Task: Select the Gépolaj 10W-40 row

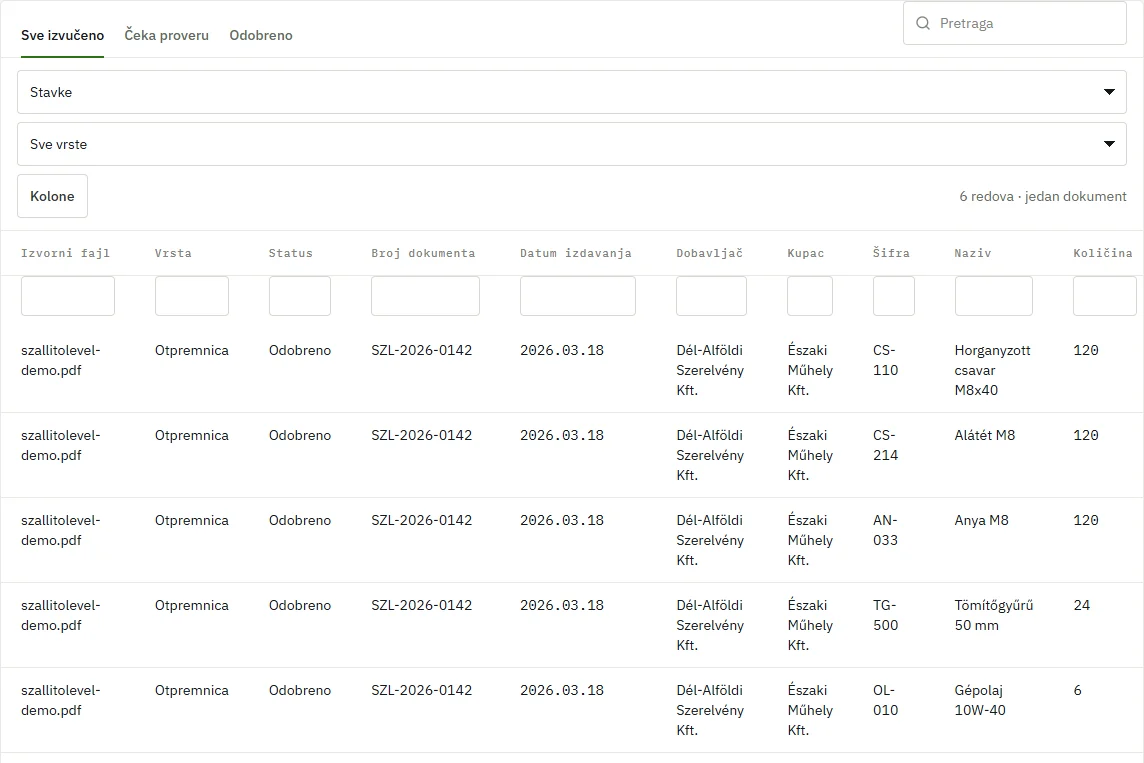Action: (x=572, y=710)
